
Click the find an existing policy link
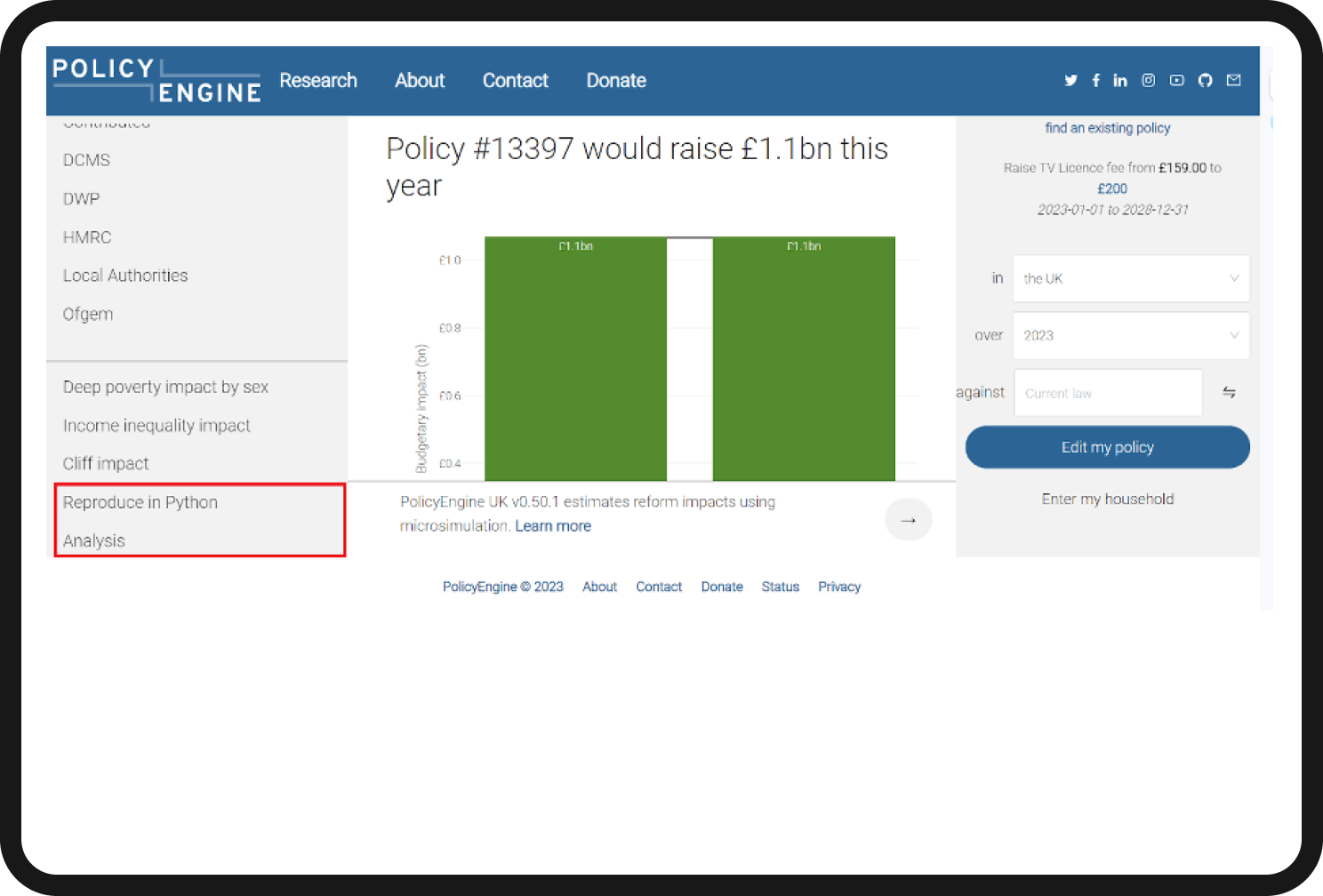pos(1107,128)
